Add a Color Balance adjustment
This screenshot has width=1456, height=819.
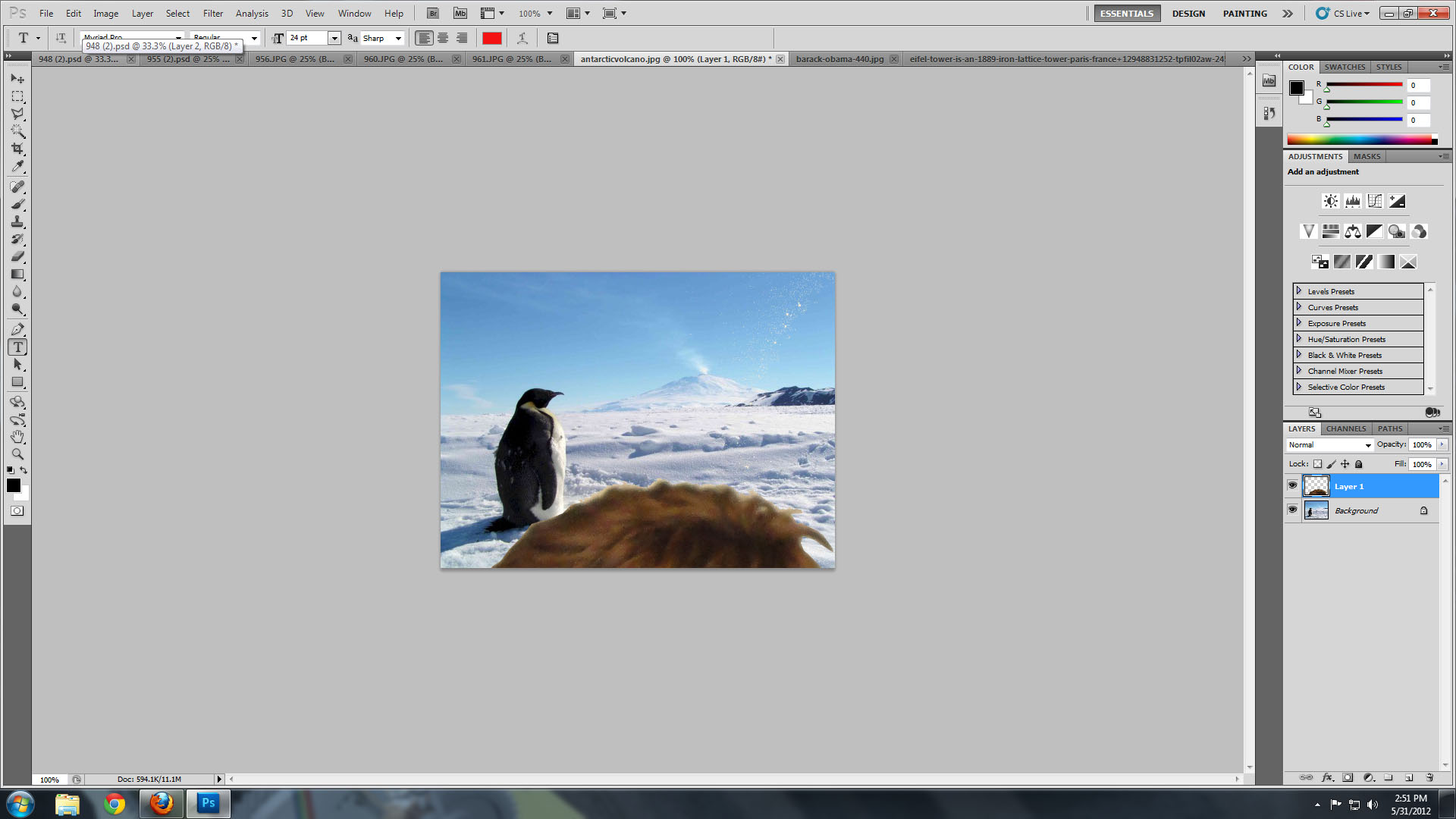(1353, 231)
